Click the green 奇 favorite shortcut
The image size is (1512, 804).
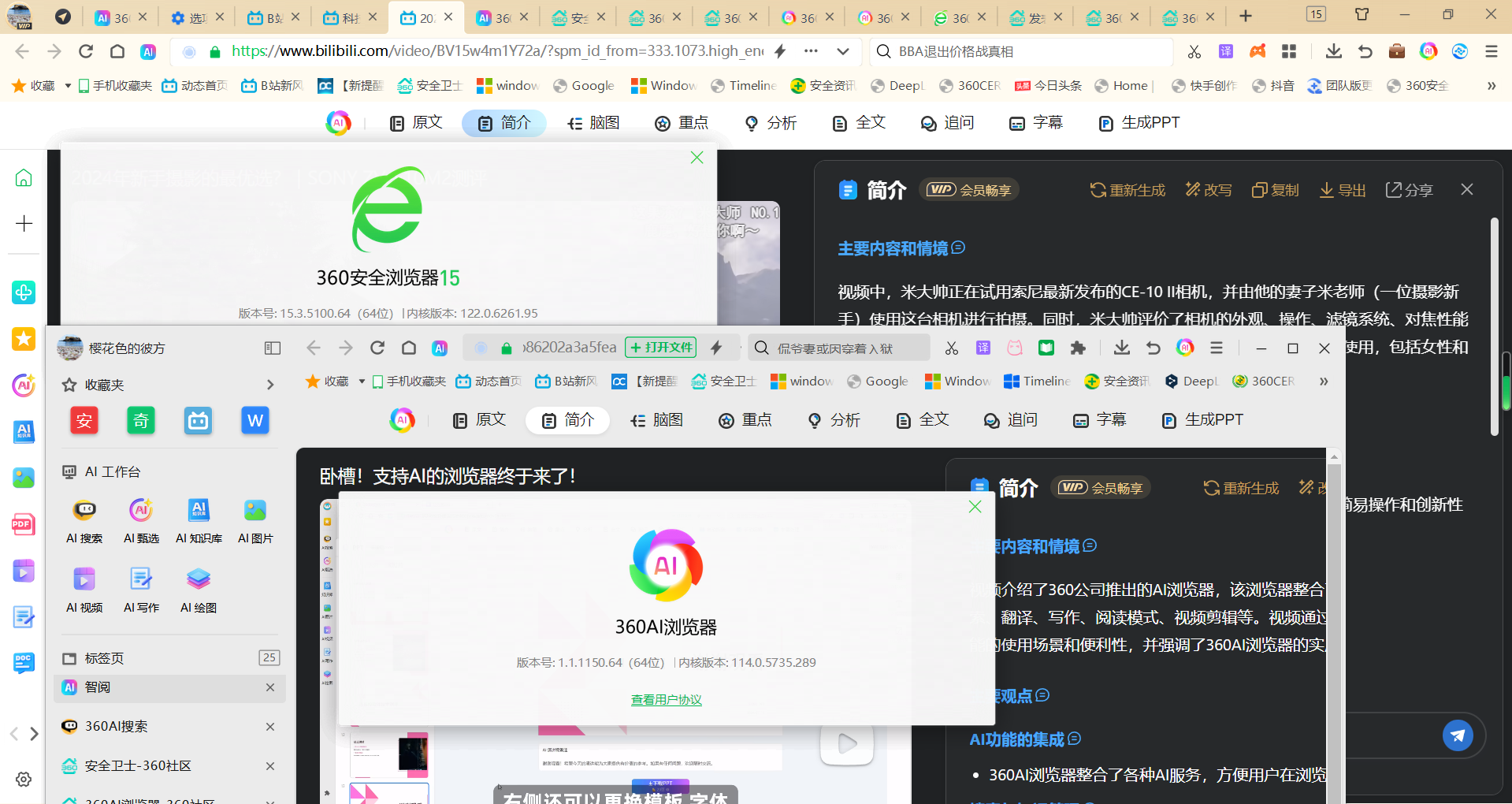tap(141, 420)
